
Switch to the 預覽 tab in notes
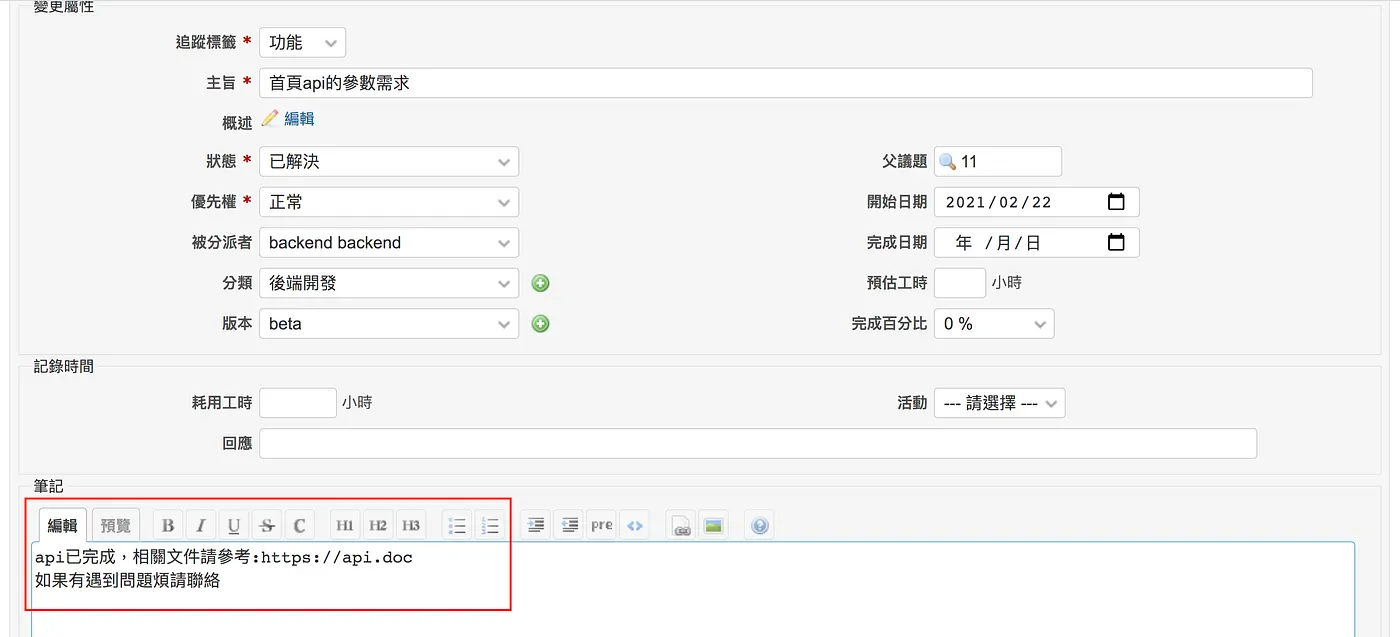click(x=116, y=525)
